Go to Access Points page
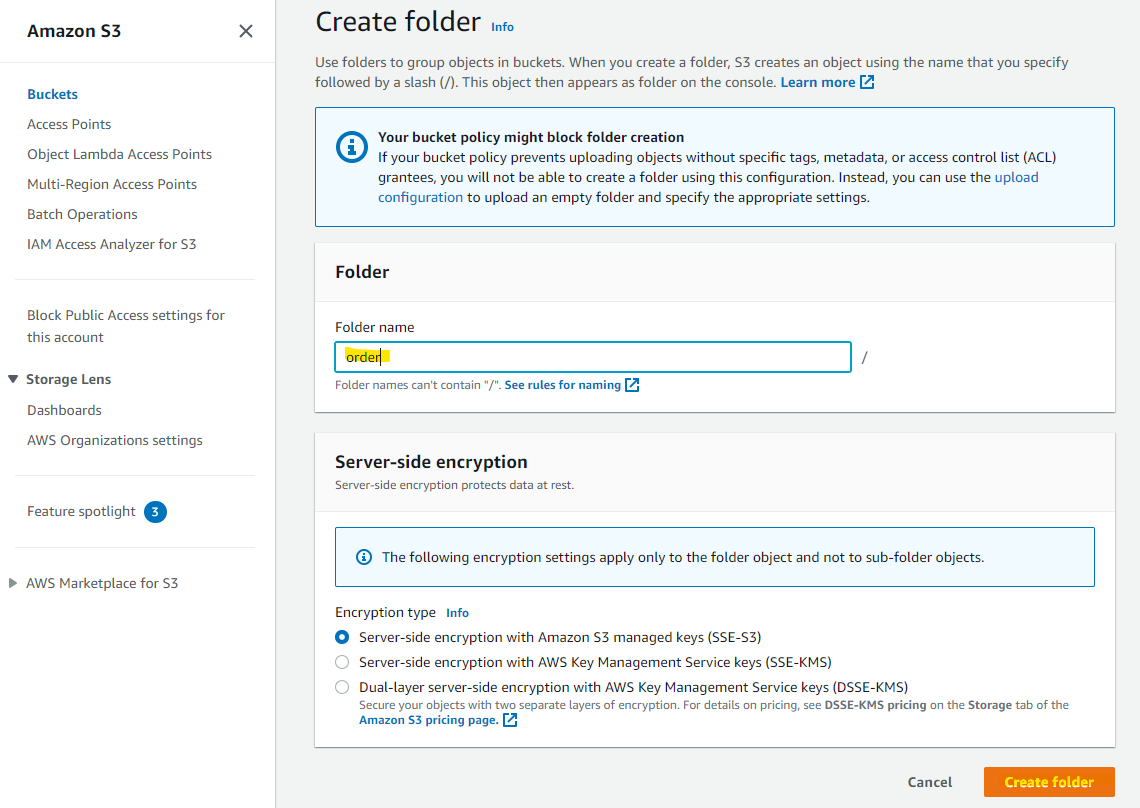This screenshot has width=1140, height=808. (69, 124)
